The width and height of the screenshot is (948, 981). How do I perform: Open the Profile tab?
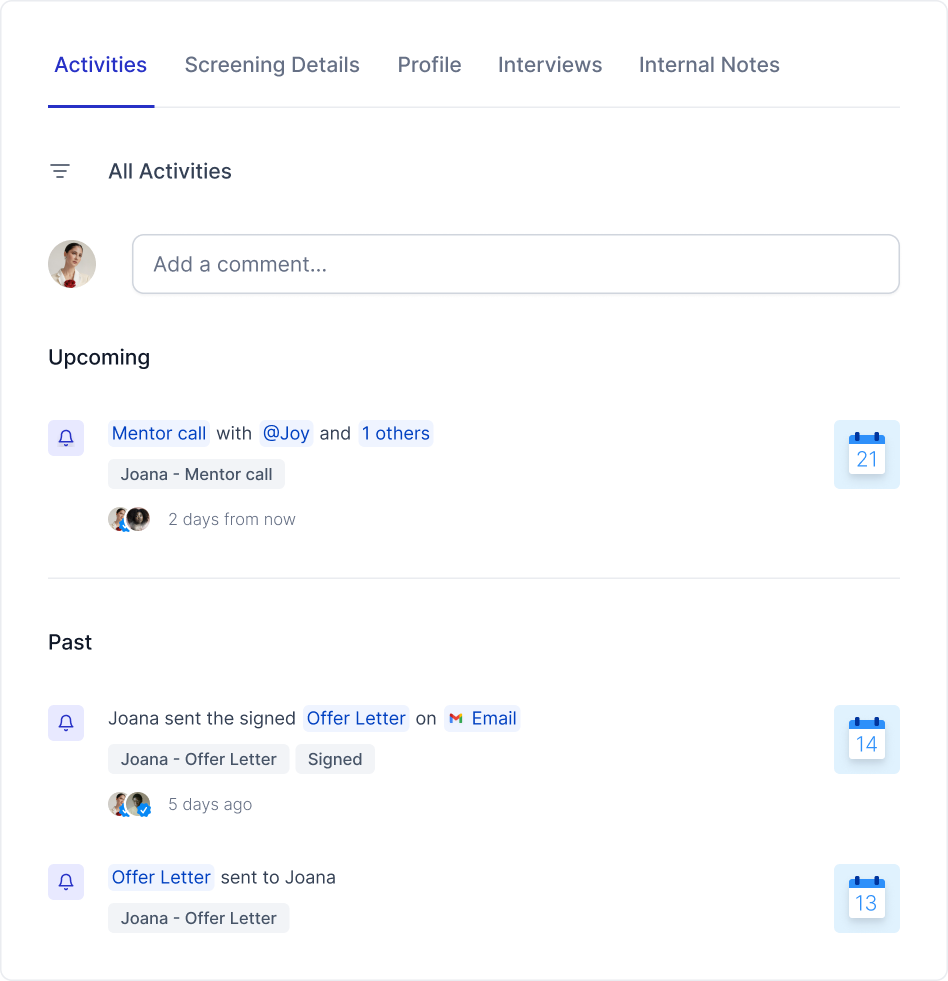[x=429, y=65]
